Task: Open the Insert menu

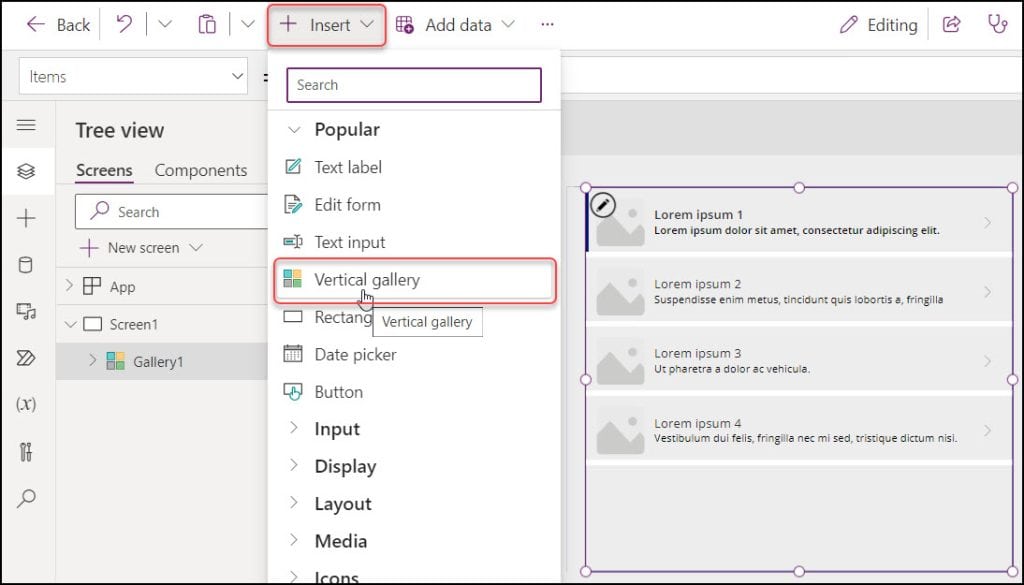Action: pos(327,25)
